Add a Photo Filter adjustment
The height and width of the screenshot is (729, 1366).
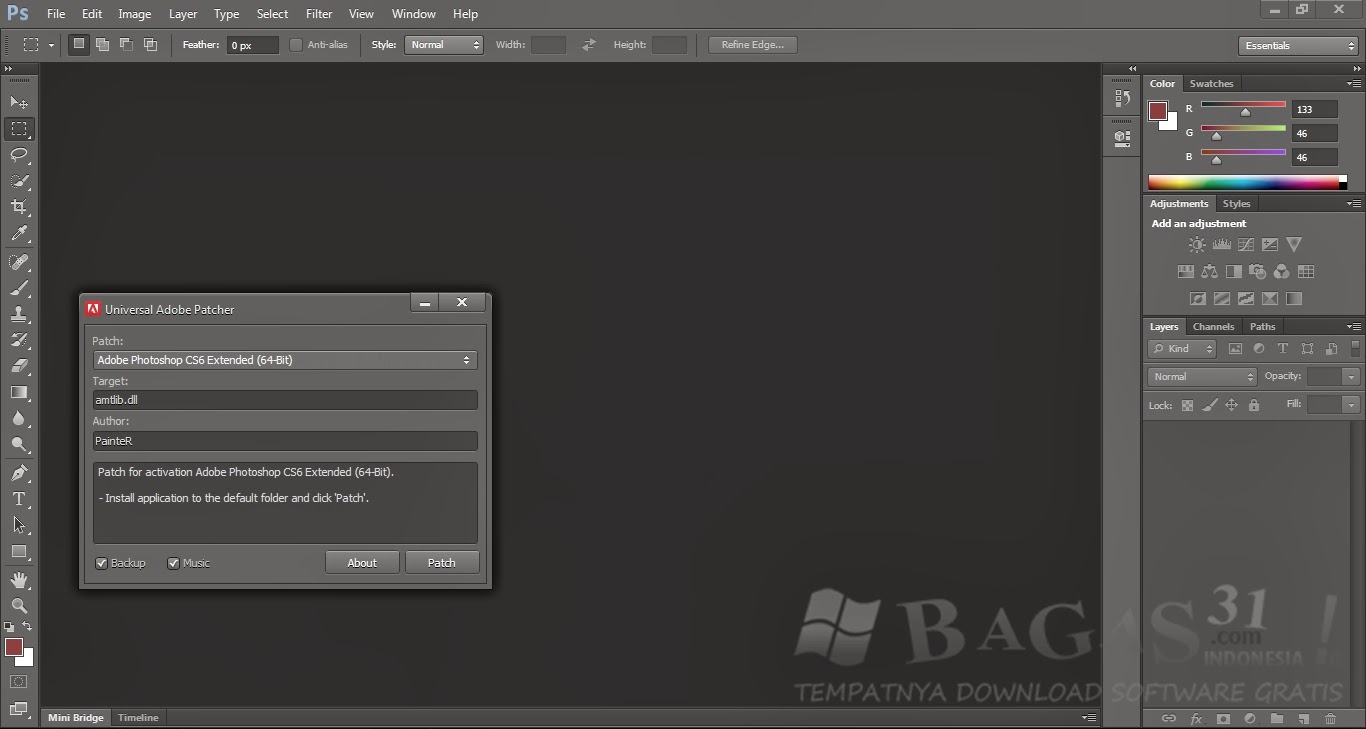[1258, 271]
